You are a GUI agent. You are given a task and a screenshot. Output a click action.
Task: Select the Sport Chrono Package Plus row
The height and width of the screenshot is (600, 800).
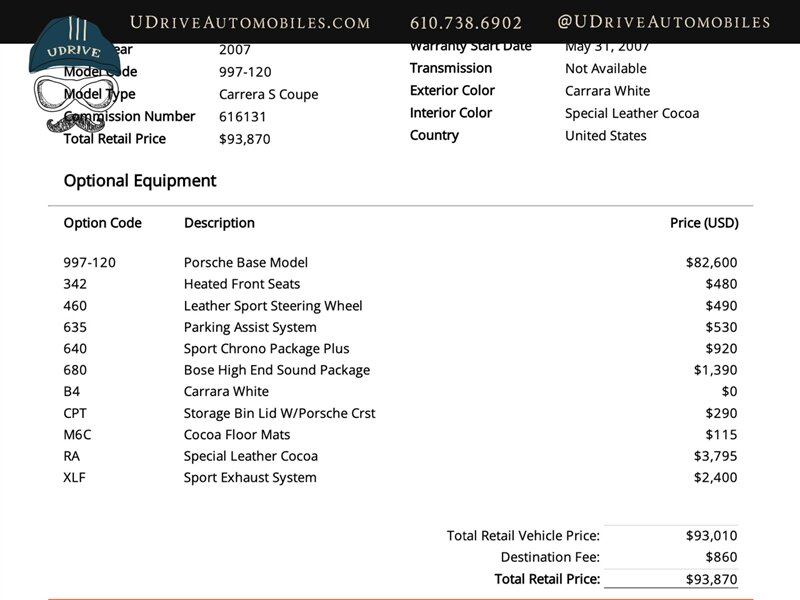[267, 349]
